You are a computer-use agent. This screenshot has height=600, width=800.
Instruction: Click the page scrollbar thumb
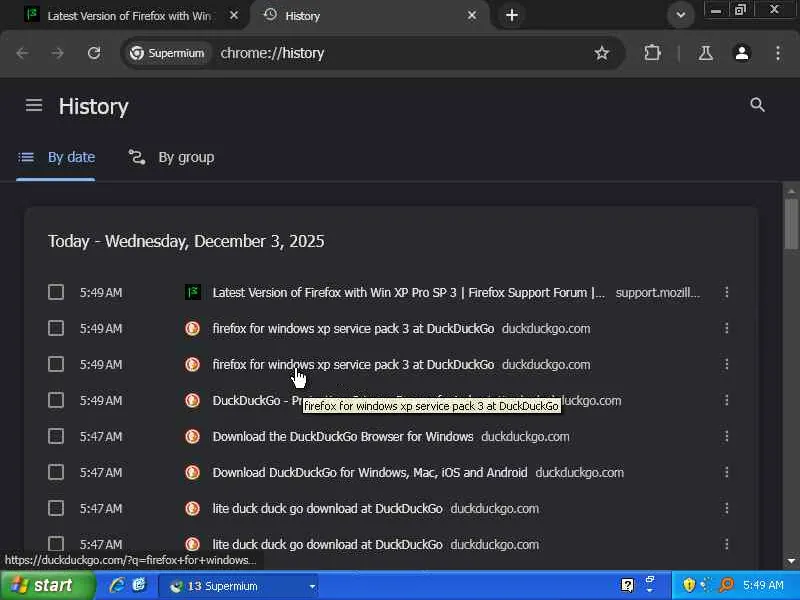[791, 224]
